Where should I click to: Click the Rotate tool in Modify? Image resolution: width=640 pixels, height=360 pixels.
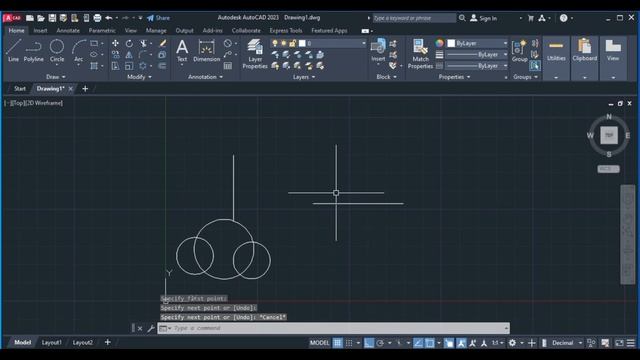pyautogui.click(x=129, y=43)
